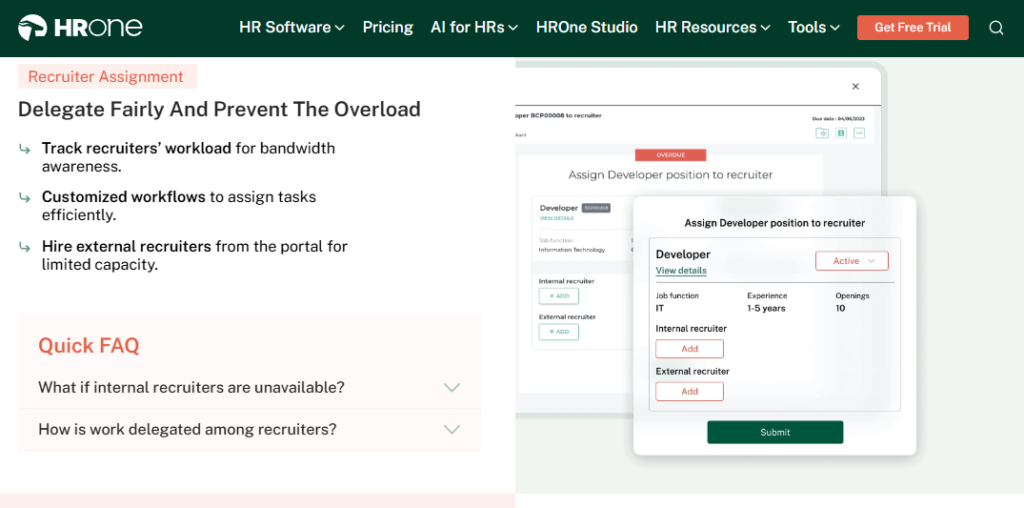Click the job code badge next to Developer

[x=596, y=208]
